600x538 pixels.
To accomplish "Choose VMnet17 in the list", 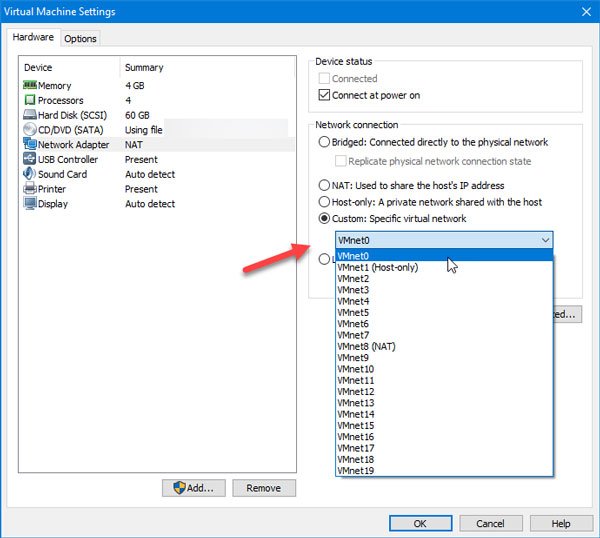I will (444, 448).
